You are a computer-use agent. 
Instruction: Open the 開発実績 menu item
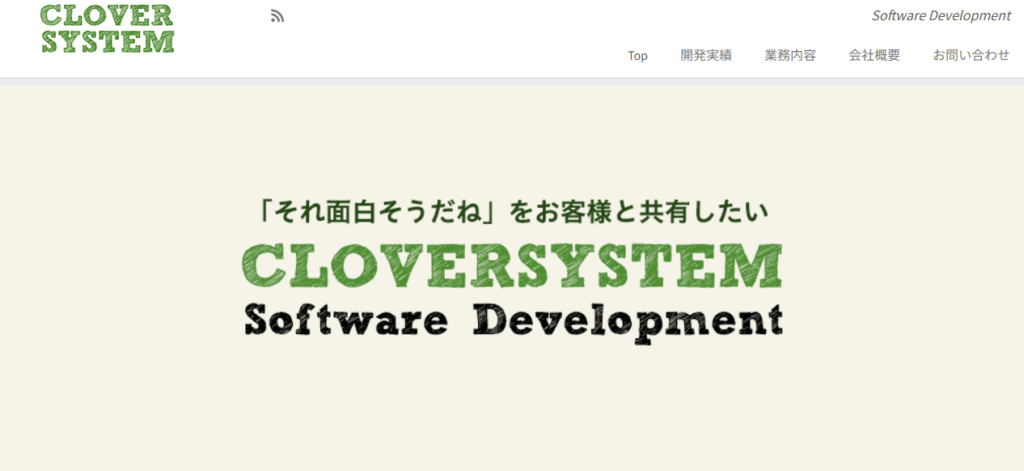(x=706, y=56)
